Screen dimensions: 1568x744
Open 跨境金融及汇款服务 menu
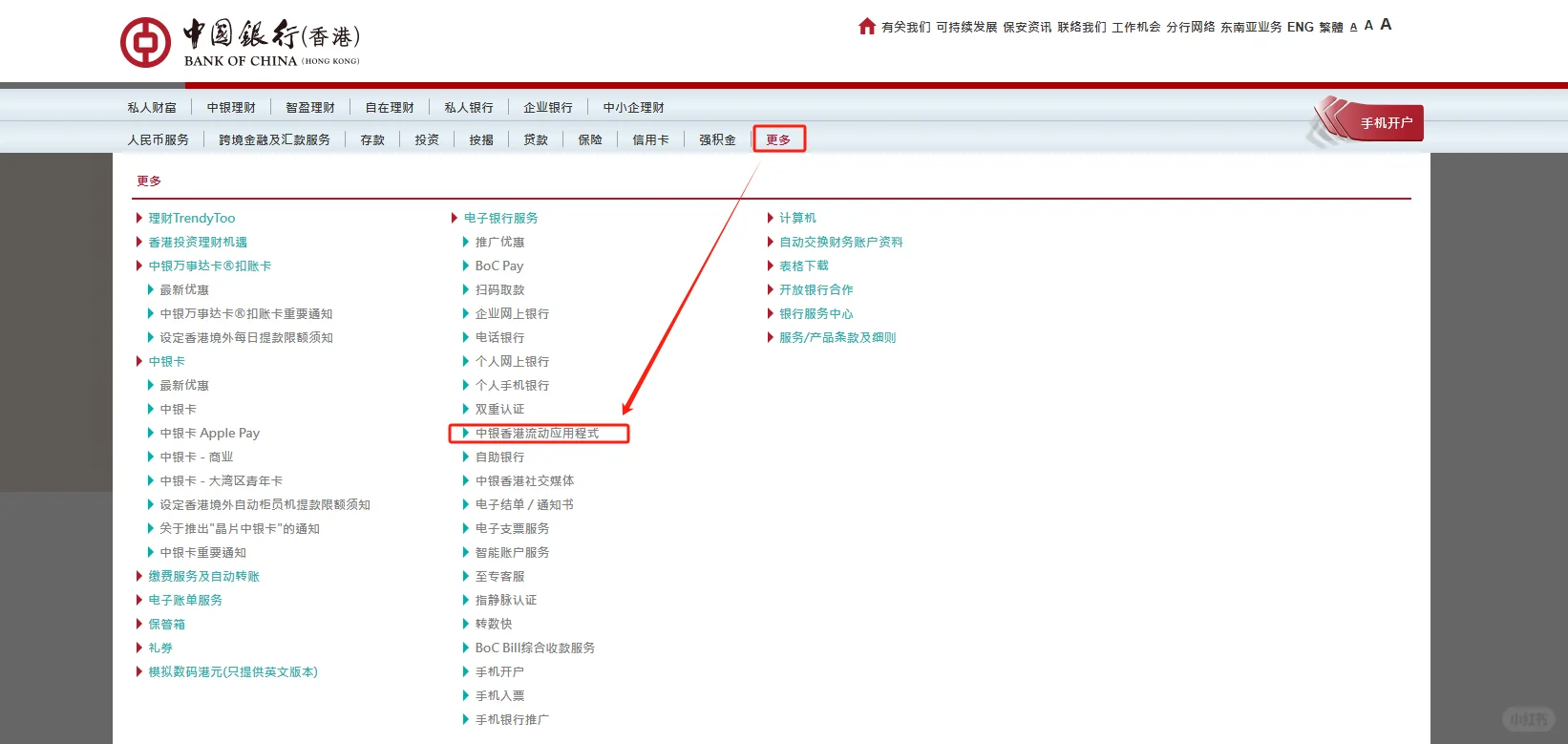click(274, 140)
